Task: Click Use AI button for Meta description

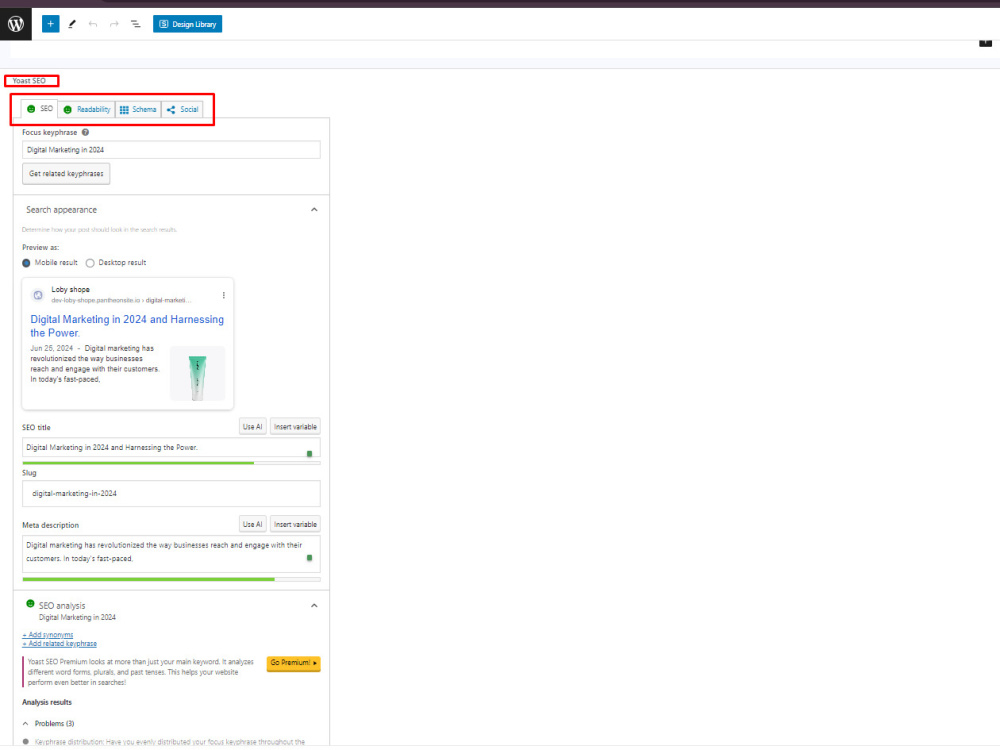Action: [x=253, y=524]
